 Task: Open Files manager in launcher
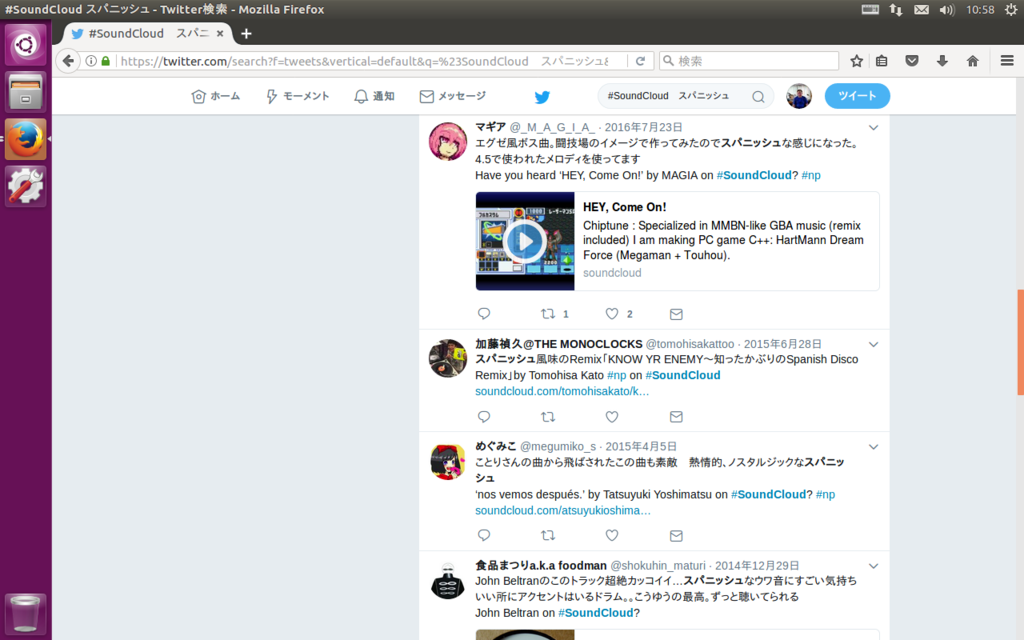(25, 92)
